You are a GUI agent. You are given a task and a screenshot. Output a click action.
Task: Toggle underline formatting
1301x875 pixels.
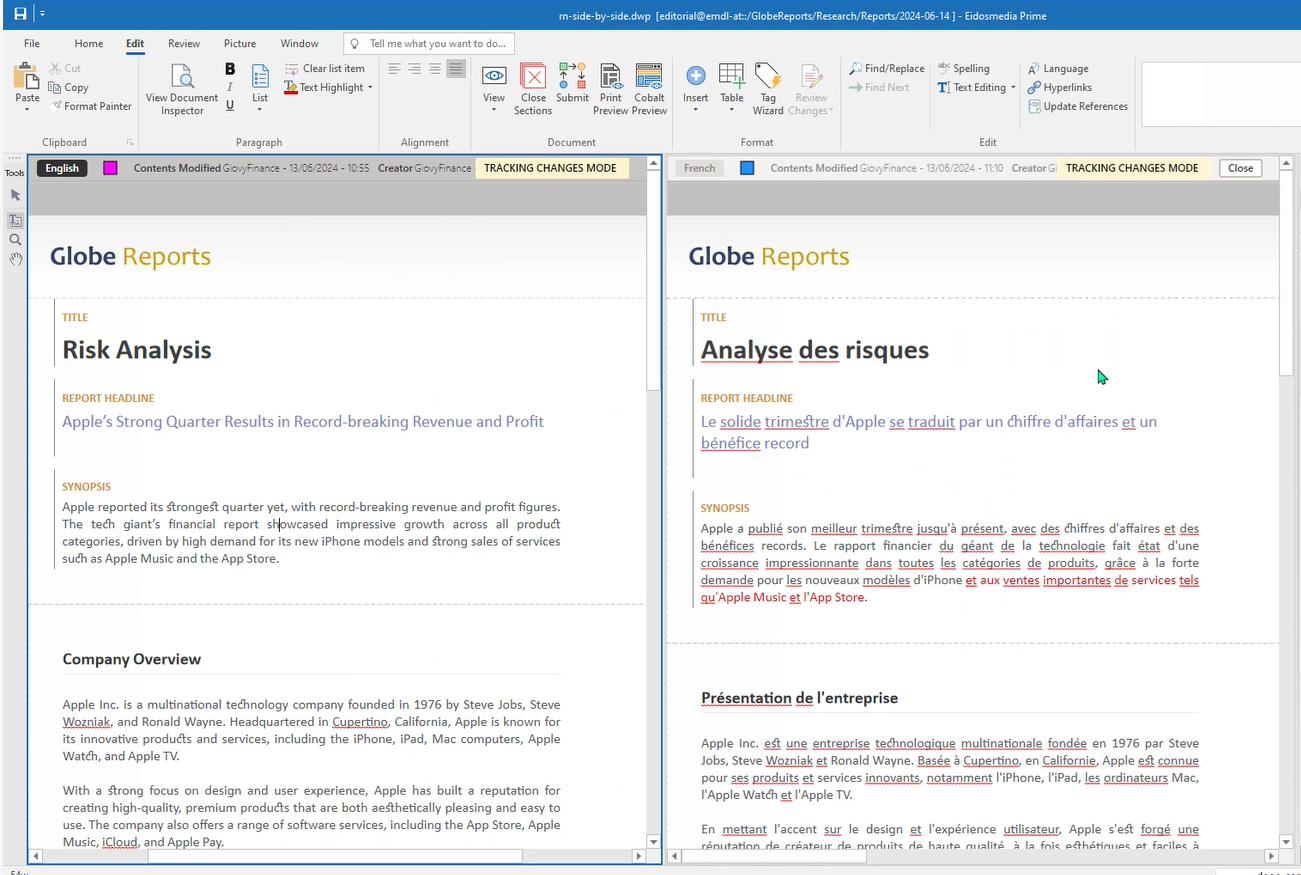click(230, 105)
